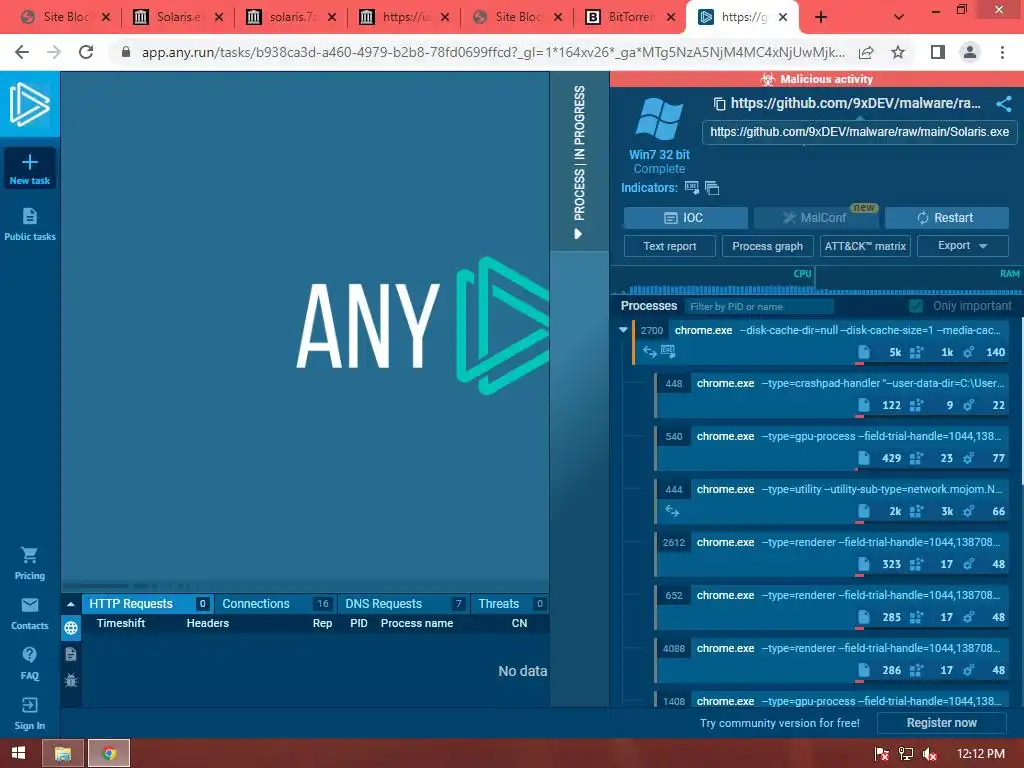Viewport: 1024px width, 768px height.
Task: Reload the current page
Action: [86, 52]
